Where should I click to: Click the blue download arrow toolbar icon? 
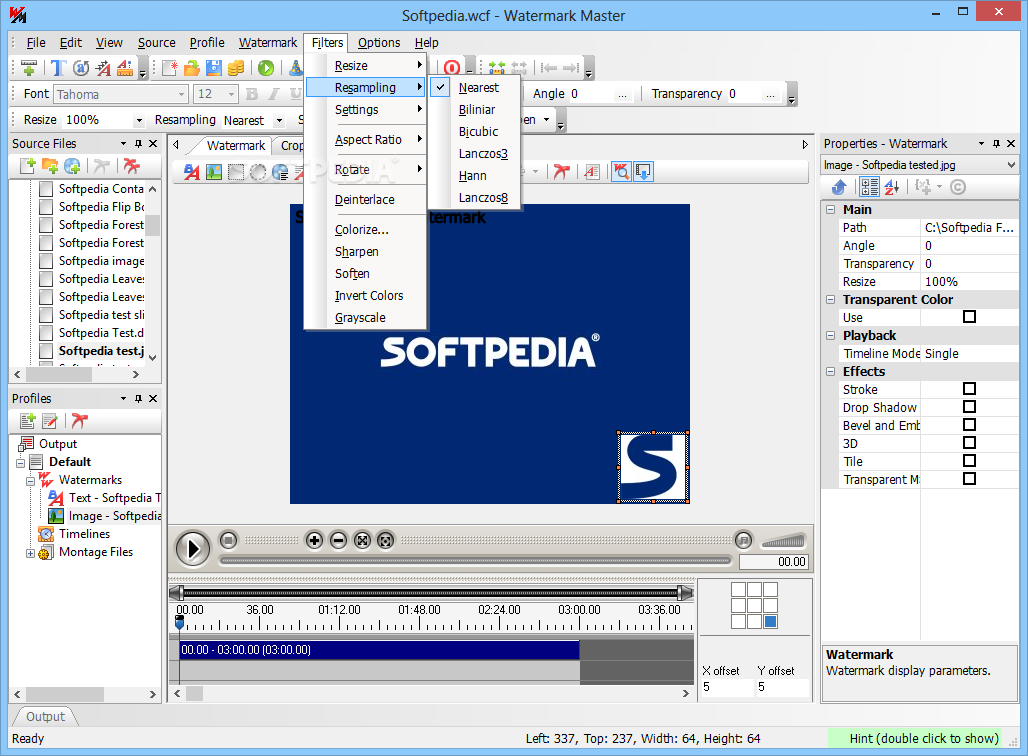point(643,172)
